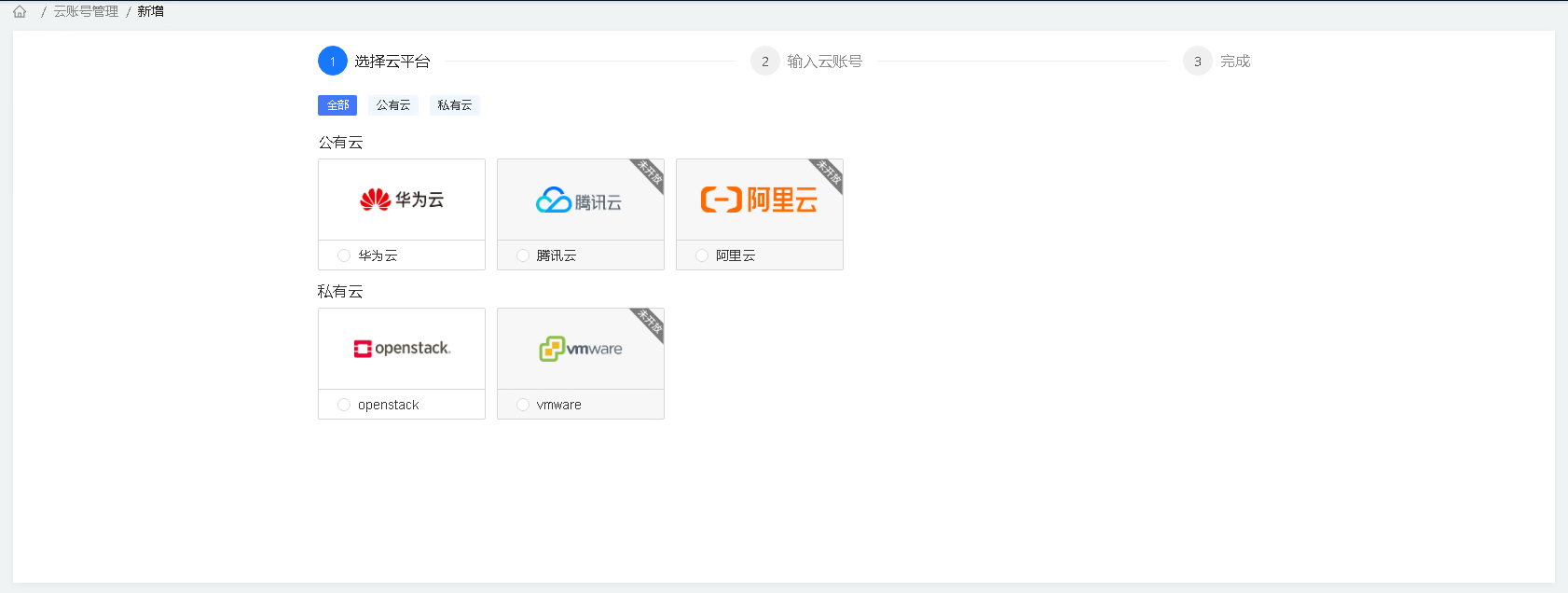Go to the home breadcrumb icon
The height and width of the screenshot is (593, 1568).
20,11
